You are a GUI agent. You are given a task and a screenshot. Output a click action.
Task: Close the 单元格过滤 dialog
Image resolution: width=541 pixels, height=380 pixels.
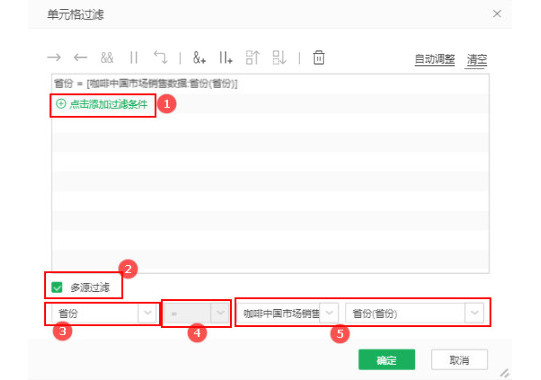pyautogui.click(x=497, y=14)
